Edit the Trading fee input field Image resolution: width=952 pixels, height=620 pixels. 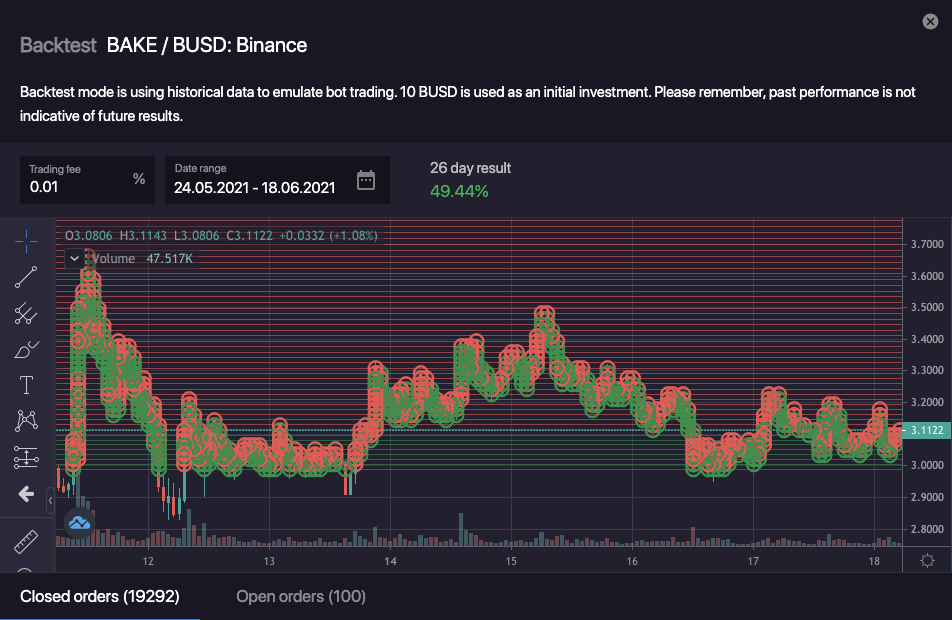(87, 180)
